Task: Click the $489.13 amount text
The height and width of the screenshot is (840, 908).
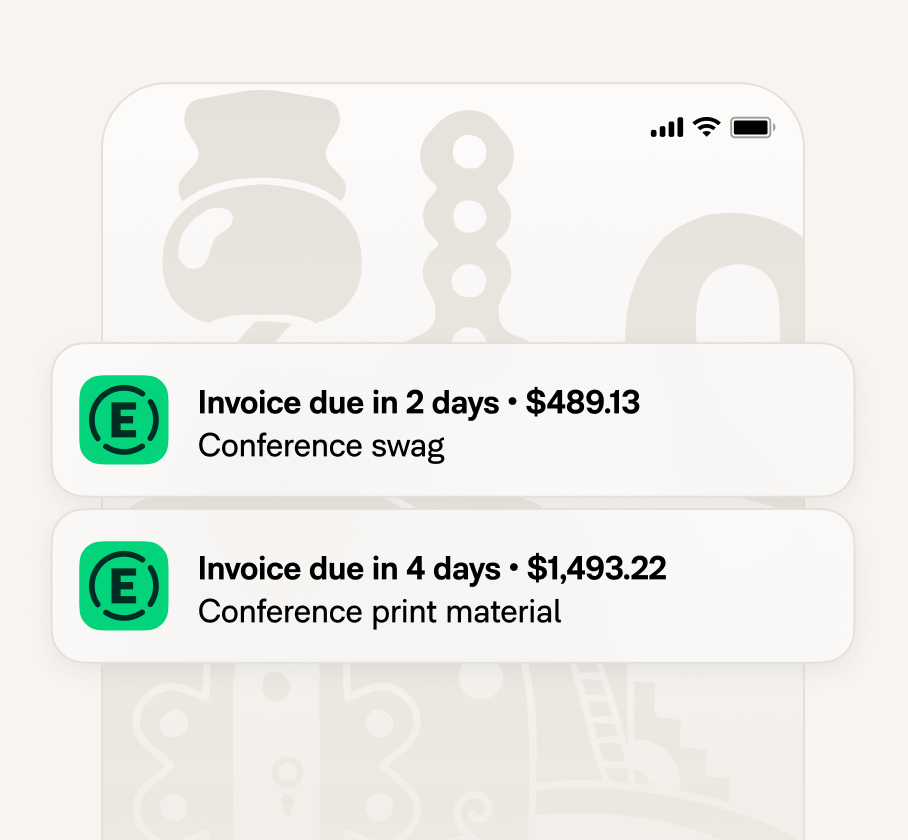Action: click(x=583, y=402)
